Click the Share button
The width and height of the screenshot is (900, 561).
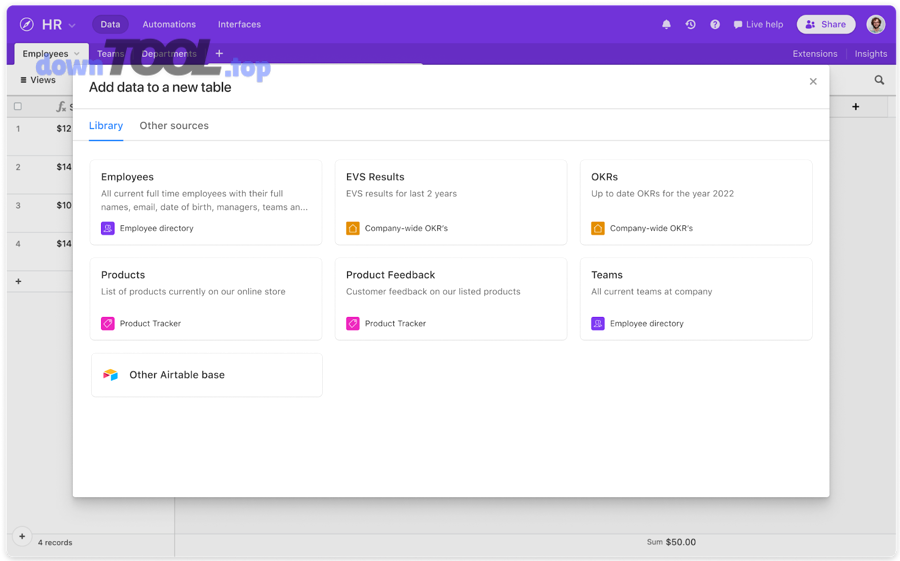(x=826, y=24)
